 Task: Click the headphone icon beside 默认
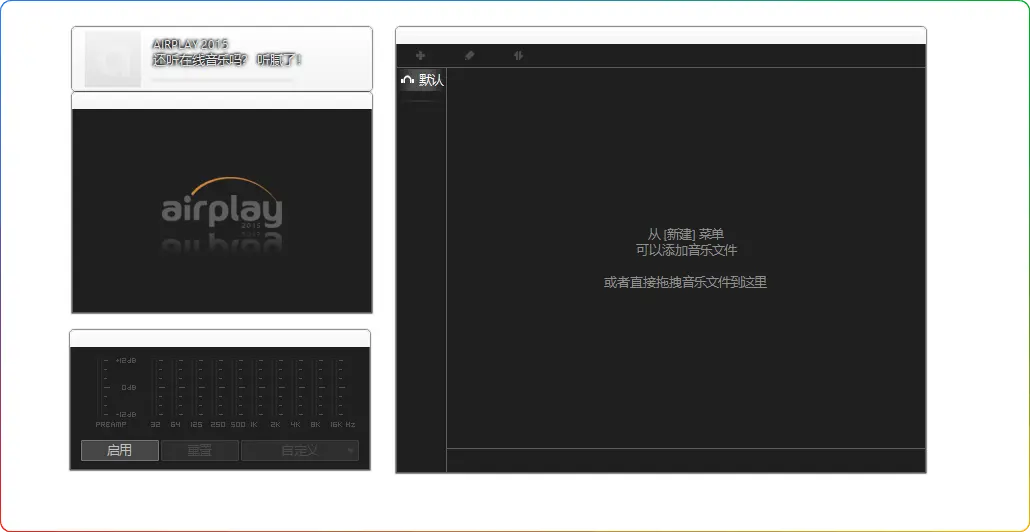(407, 80)
